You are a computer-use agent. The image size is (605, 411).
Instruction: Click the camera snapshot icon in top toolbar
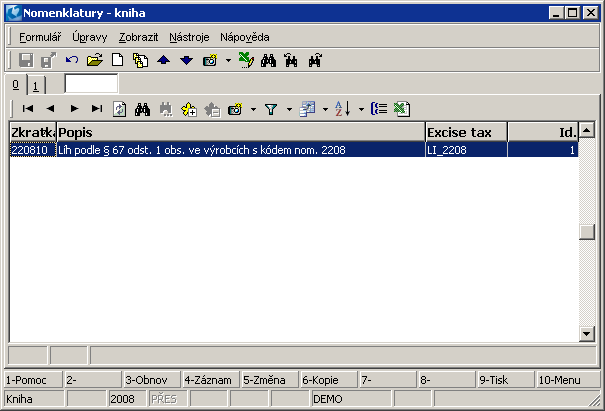coord(210,61)
